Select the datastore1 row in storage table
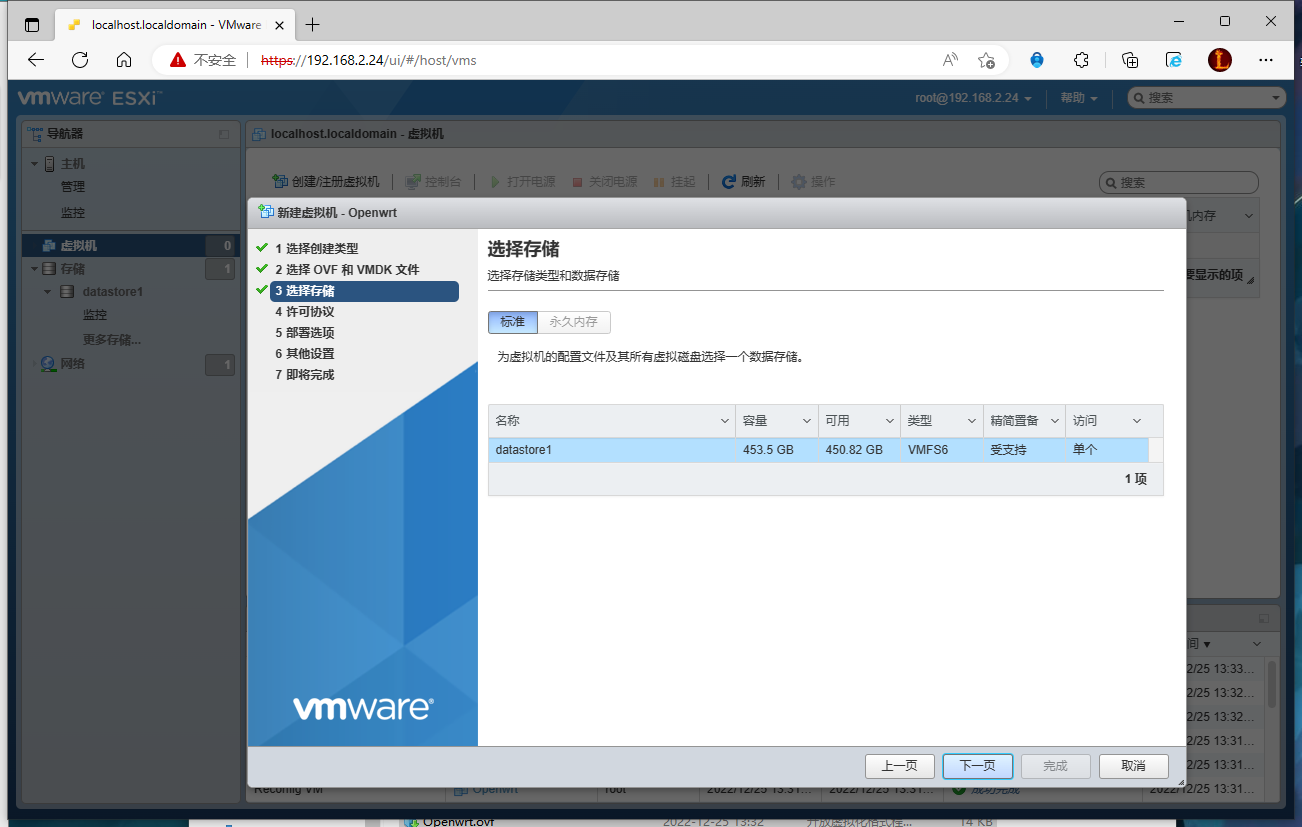Screen dimensions: 1302x827 [x=818, y=450]
